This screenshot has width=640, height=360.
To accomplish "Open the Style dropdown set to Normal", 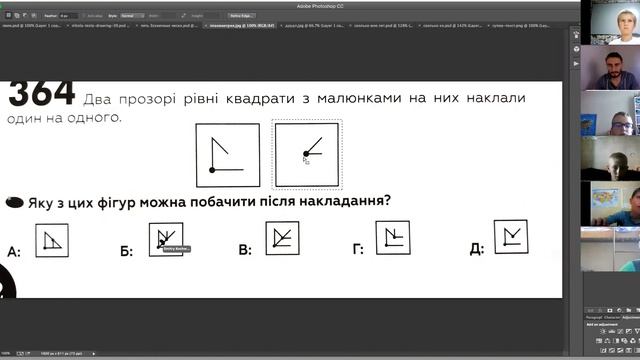I will 132,16.
